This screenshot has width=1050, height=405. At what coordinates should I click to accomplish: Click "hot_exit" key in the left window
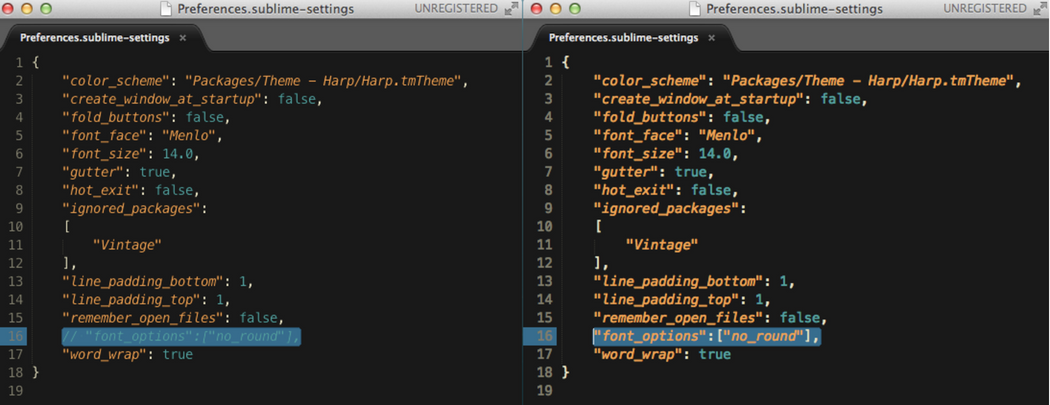click(102, 190)
